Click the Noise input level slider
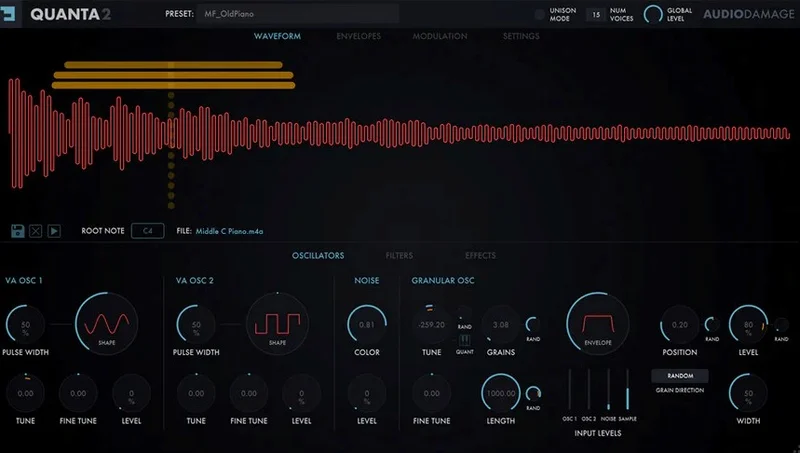Screen dimensions: 800x453 608,390
